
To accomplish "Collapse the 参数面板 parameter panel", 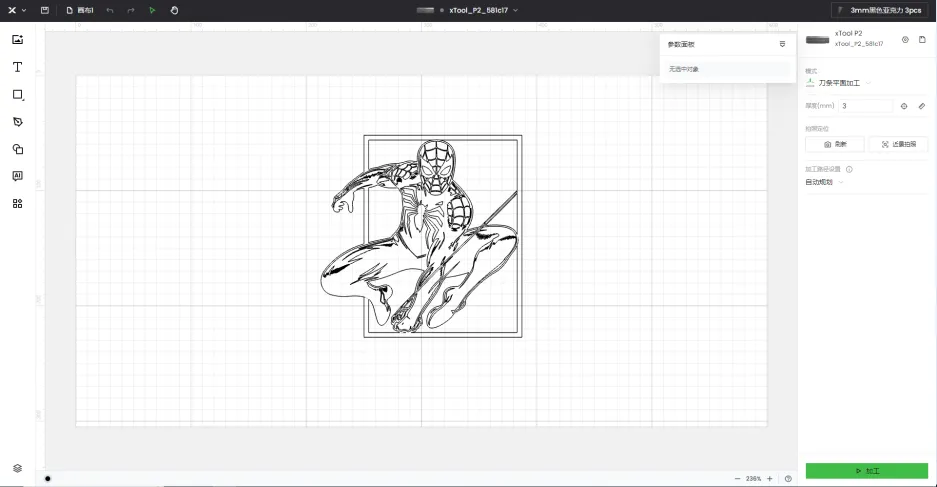I will [x=782, y=44].
